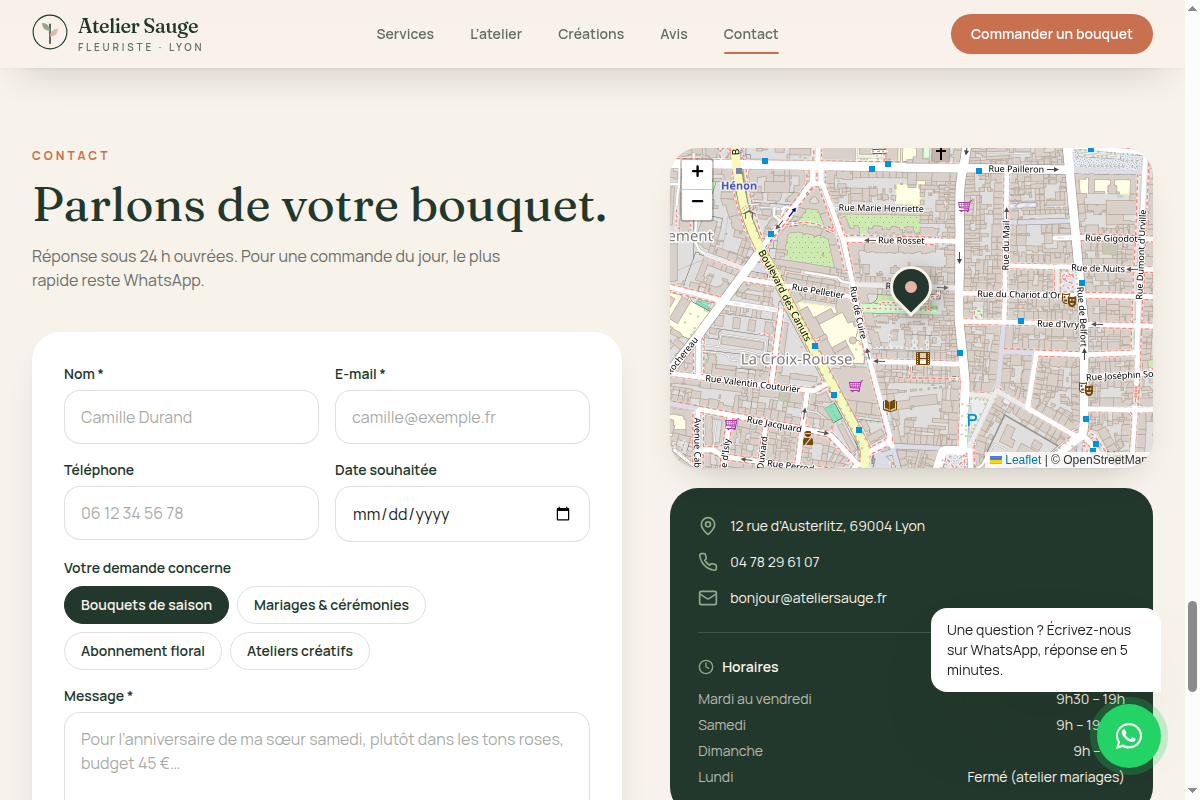Click the dark map location pin
The image size is (1200, 800).
911,290
